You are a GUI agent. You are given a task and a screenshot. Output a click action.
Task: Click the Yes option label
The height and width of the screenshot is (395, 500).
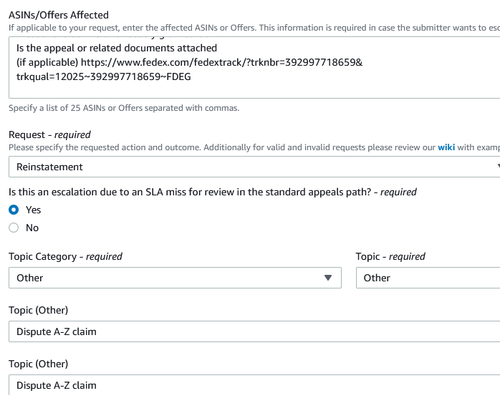33,210
